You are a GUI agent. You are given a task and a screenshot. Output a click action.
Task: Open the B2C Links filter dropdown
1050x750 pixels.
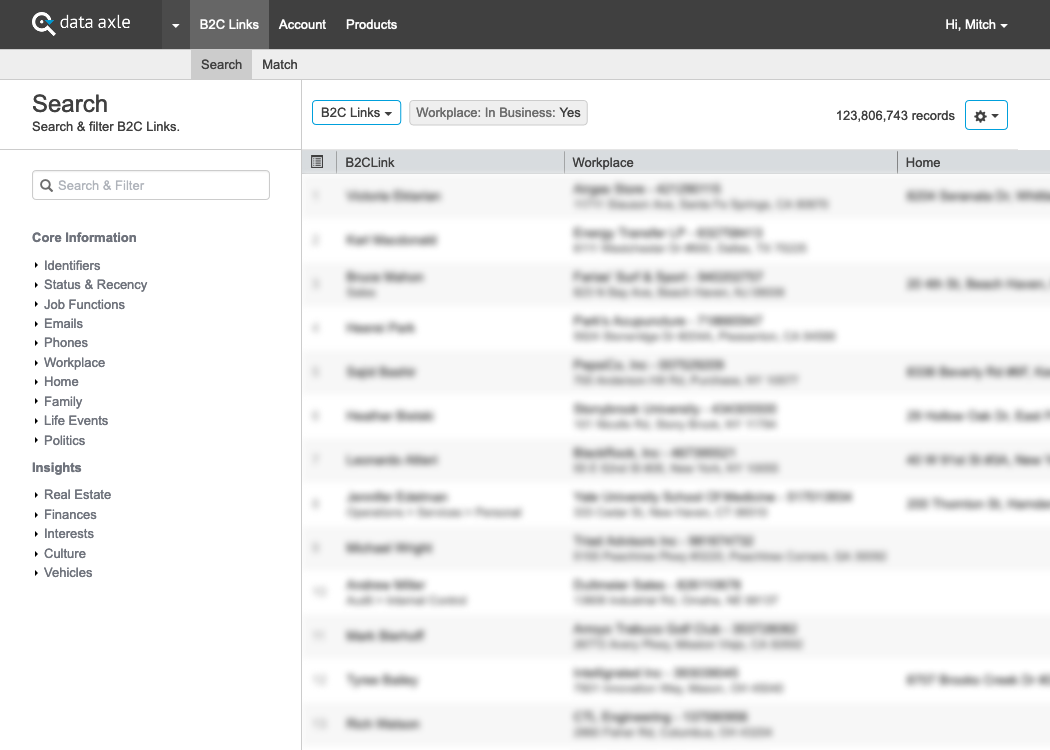(x=356, y=113)
